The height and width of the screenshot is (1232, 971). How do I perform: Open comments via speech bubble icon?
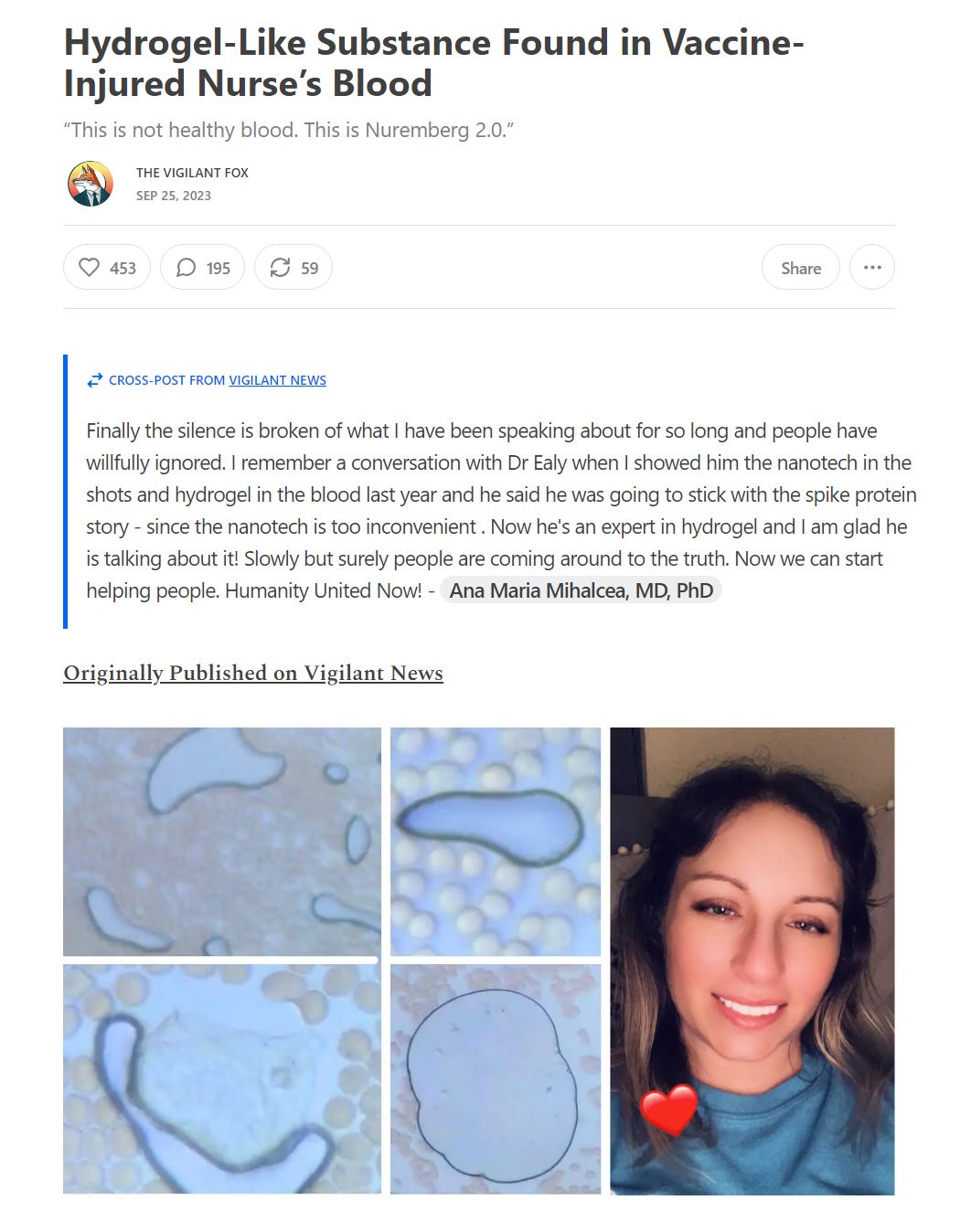click(x=186, y=268)
